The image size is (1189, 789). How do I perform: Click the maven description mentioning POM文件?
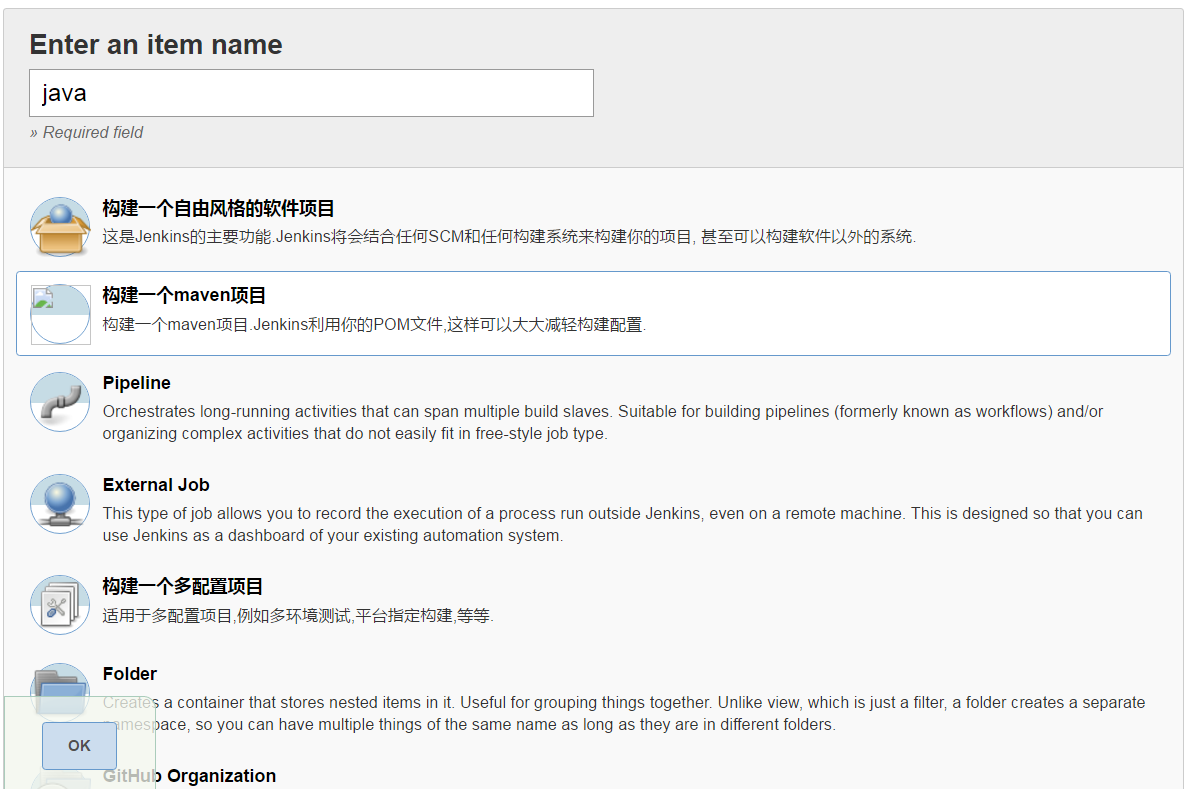tap(374, 325)
